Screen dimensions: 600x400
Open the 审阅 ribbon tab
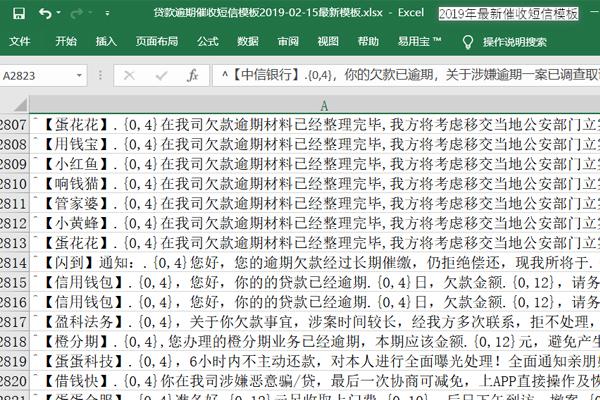pyautogui.click(x=288, y=41)
